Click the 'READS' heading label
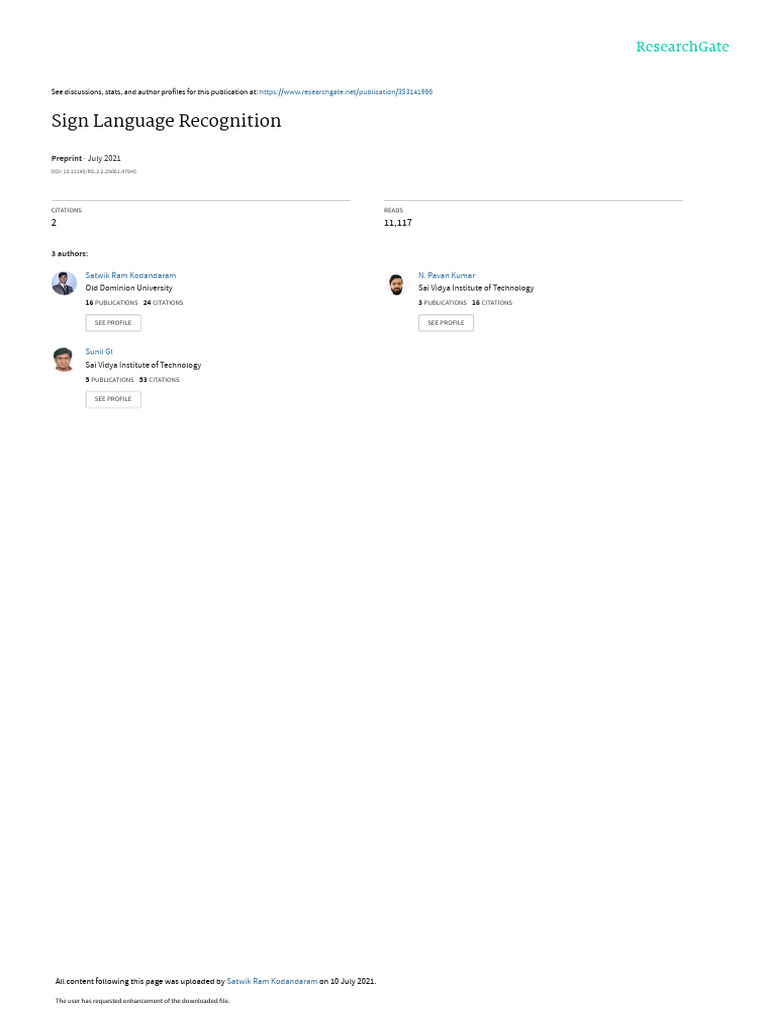 pyautogui.click(x=393, y=210)
